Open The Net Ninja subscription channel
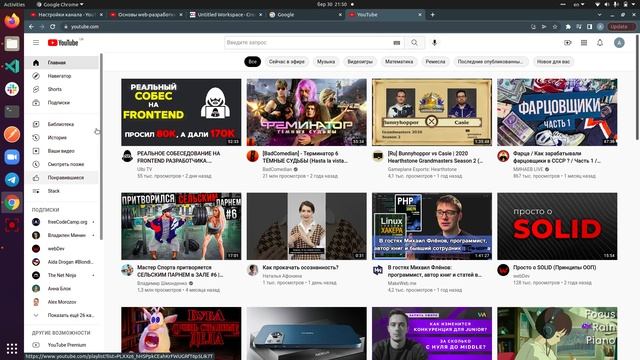The image size is (640, 360). (x=61, y=275)
